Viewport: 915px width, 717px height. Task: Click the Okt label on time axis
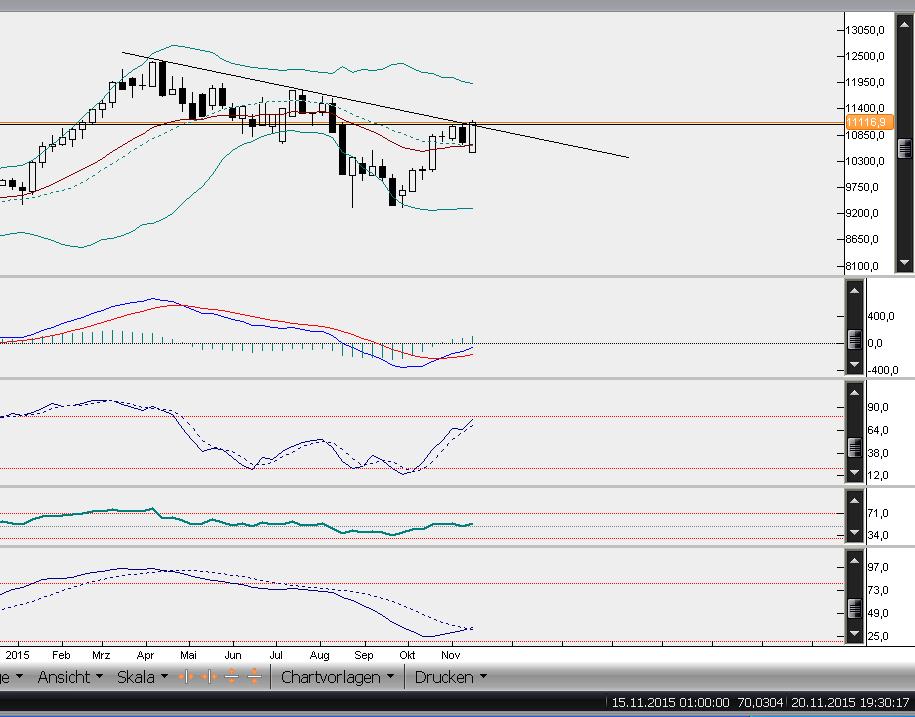[x=407, y=655]
